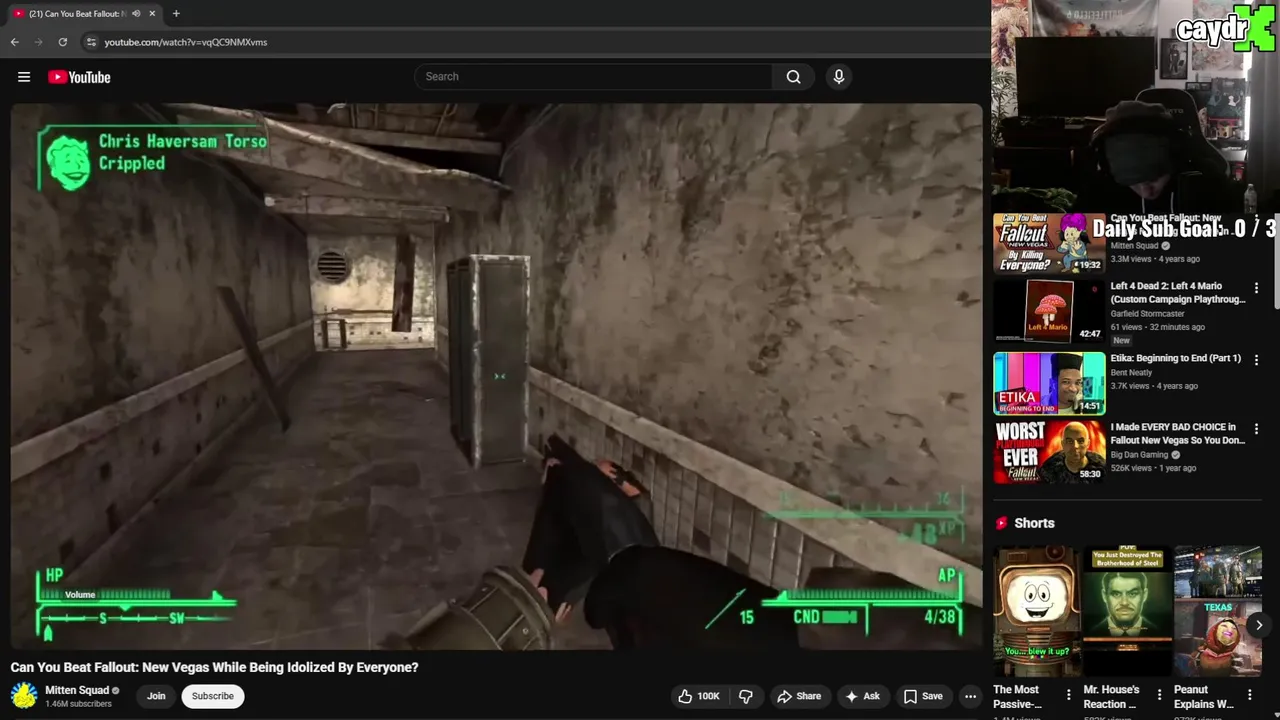Save the video to a playlist
1280x720 pixels.
[x=923, y=696]
